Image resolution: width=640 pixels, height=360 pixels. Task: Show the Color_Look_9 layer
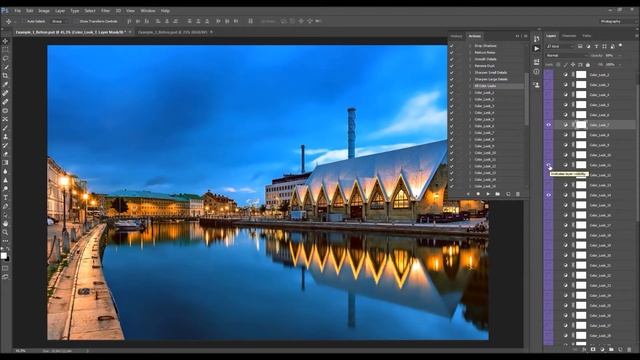(x=549, y=145)
